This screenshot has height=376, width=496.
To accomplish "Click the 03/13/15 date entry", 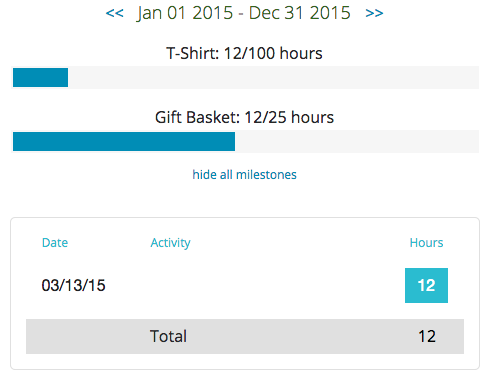I will [73, 285].
